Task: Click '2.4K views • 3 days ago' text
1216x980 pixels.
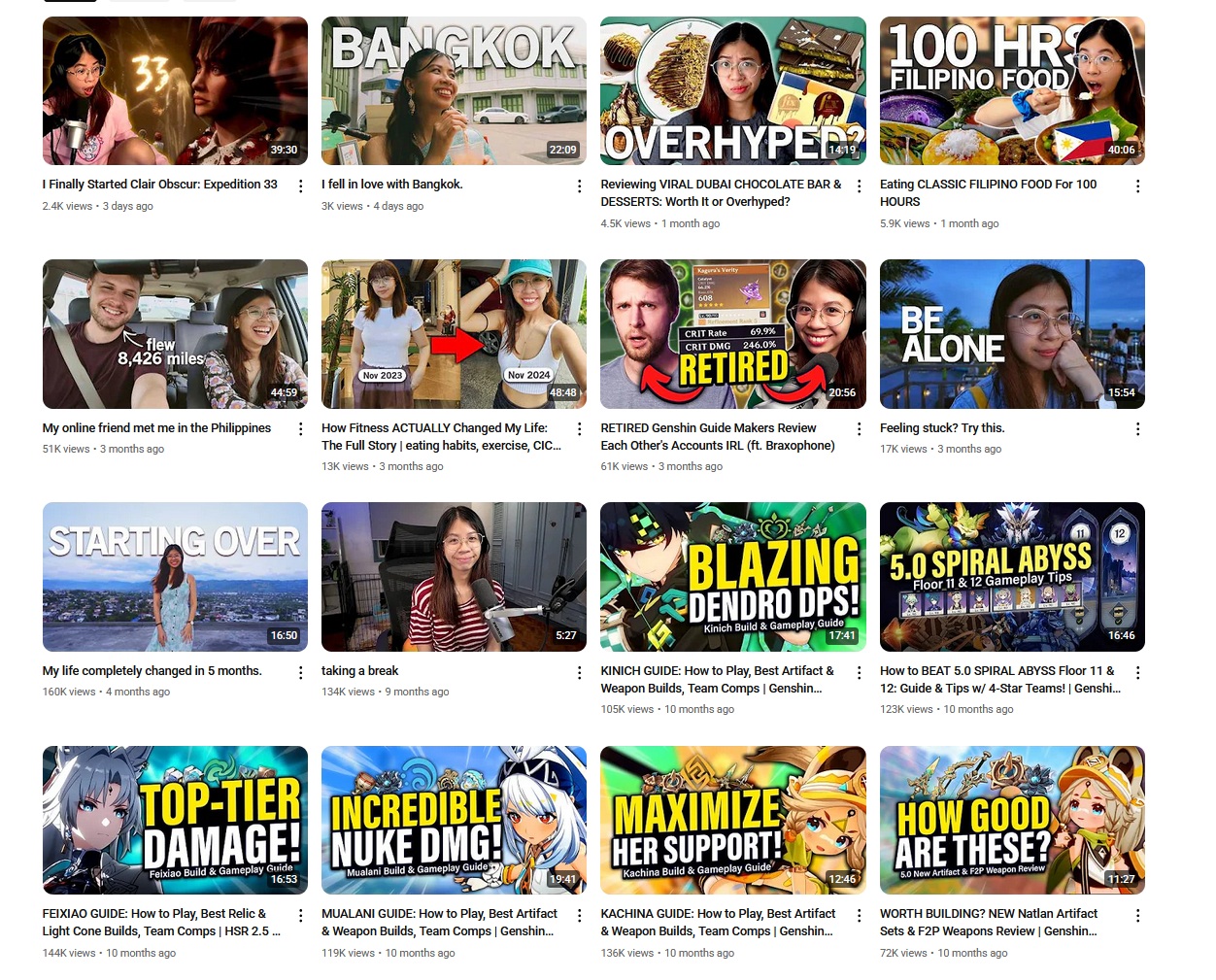Action: pyautogui.click(x=98, y=206)
